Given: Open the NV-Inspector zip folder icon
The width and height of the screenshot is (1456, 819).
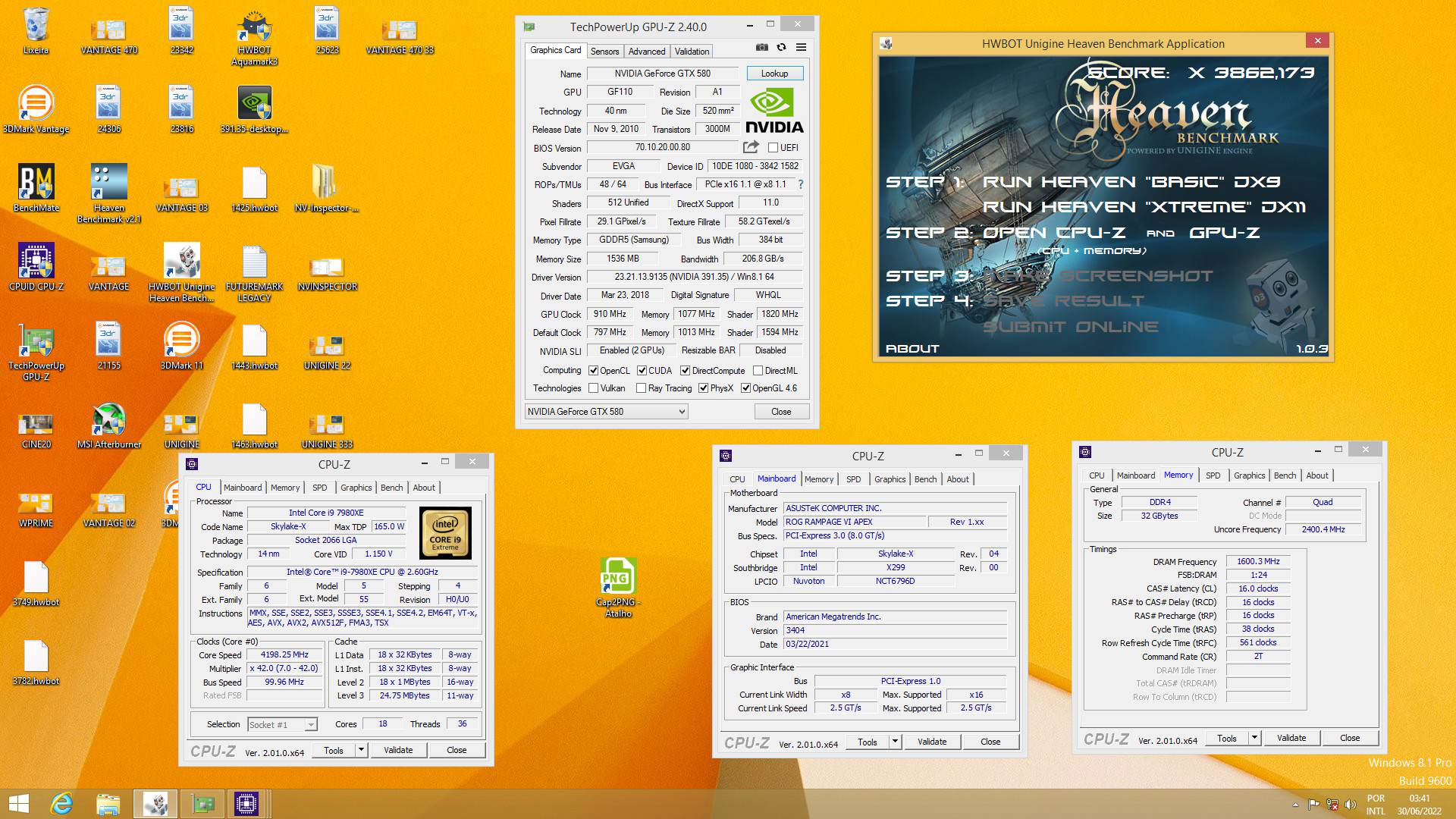Looking at the screenshot, I should pos(327,188).
